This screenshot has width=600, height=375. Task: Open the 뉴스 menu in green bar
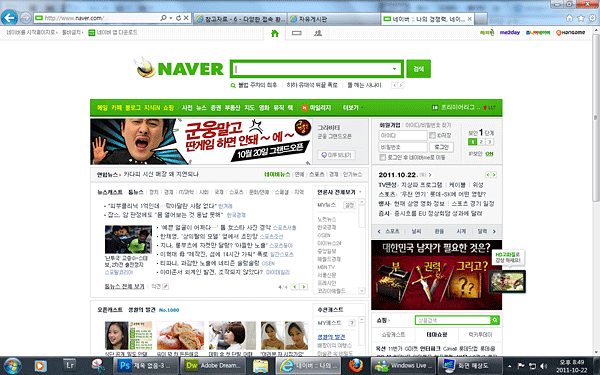point(201,108)
